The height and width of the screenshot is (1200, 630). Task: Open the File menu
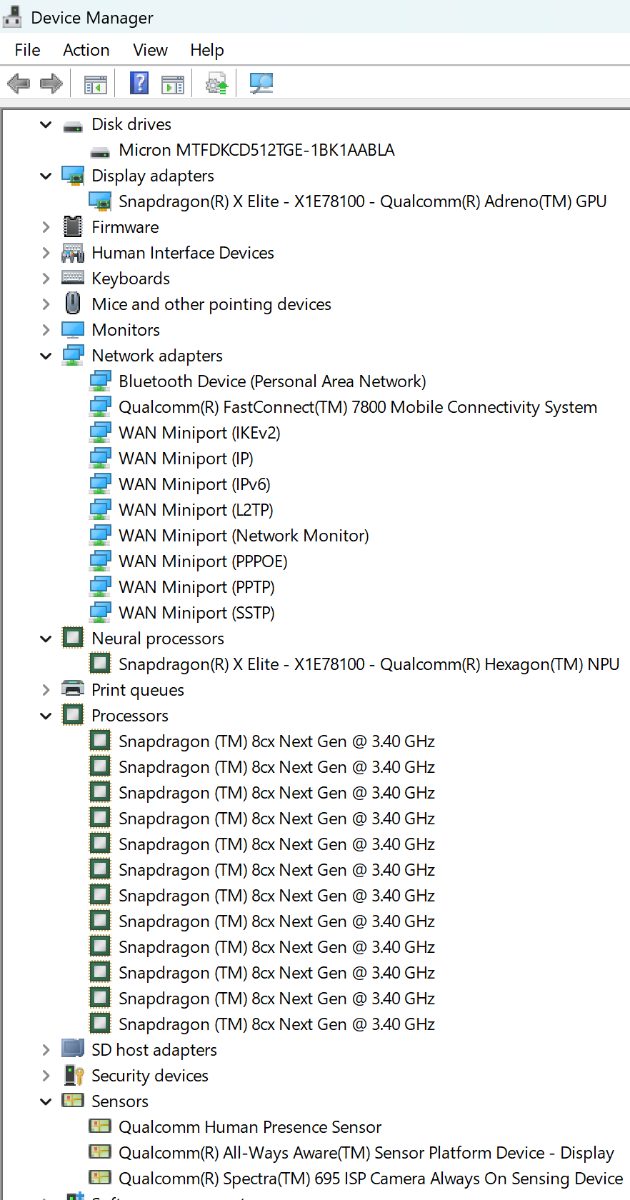point(27,50)
